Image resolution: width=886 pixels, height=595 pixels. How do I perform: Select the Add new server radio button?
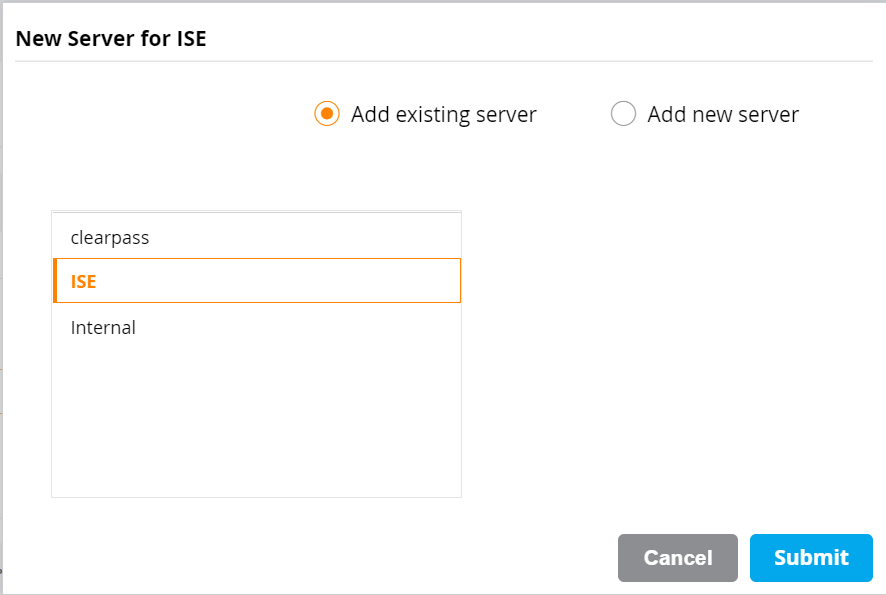click(623, 114)
